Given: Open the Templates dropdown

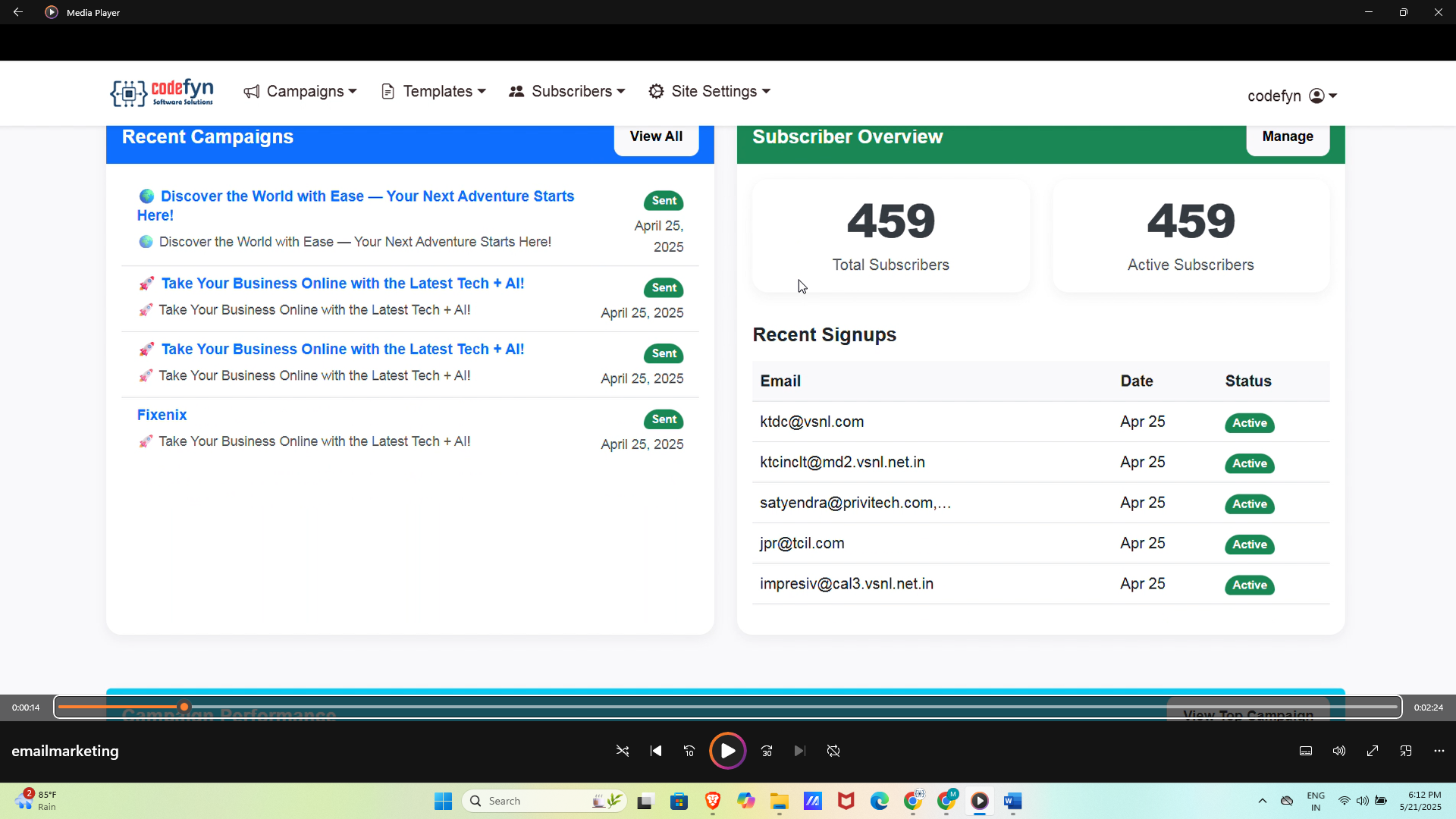Looking at the screenshot, I should pyautogui.click(x=433, y=92).
